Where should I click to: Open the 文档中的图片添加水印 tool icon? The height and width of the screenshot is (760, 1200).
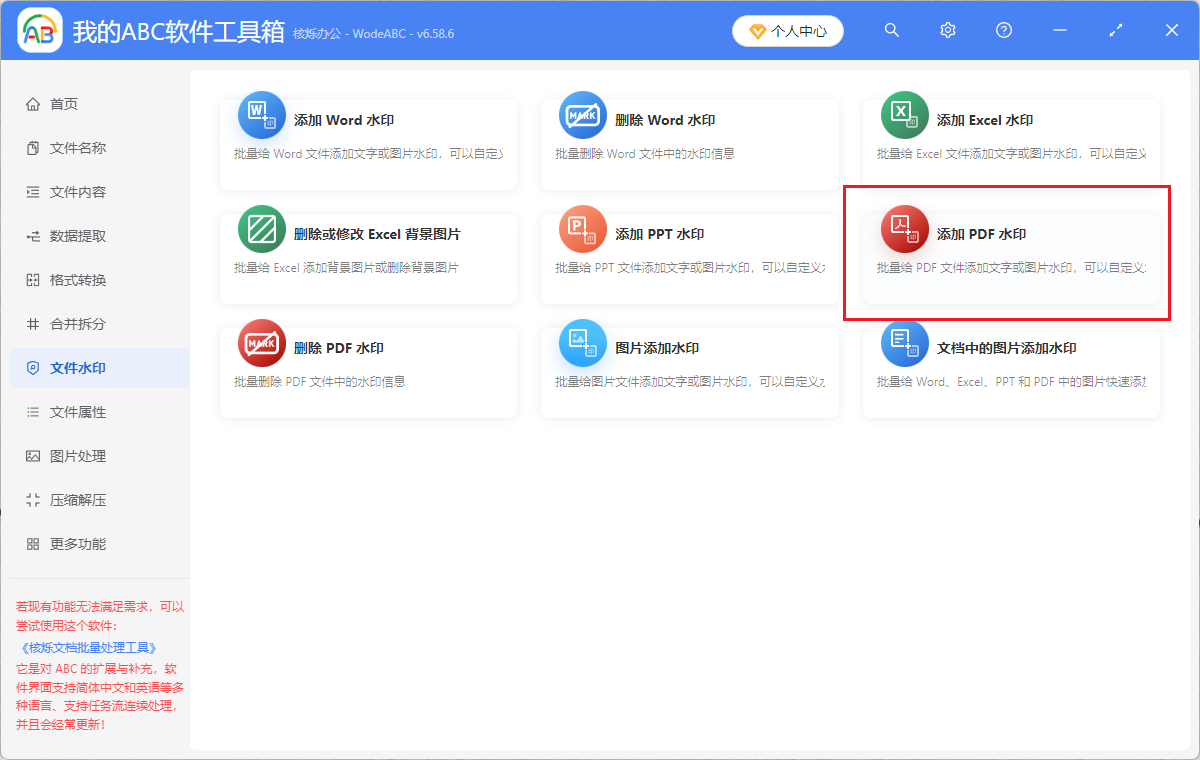(905, 342)
